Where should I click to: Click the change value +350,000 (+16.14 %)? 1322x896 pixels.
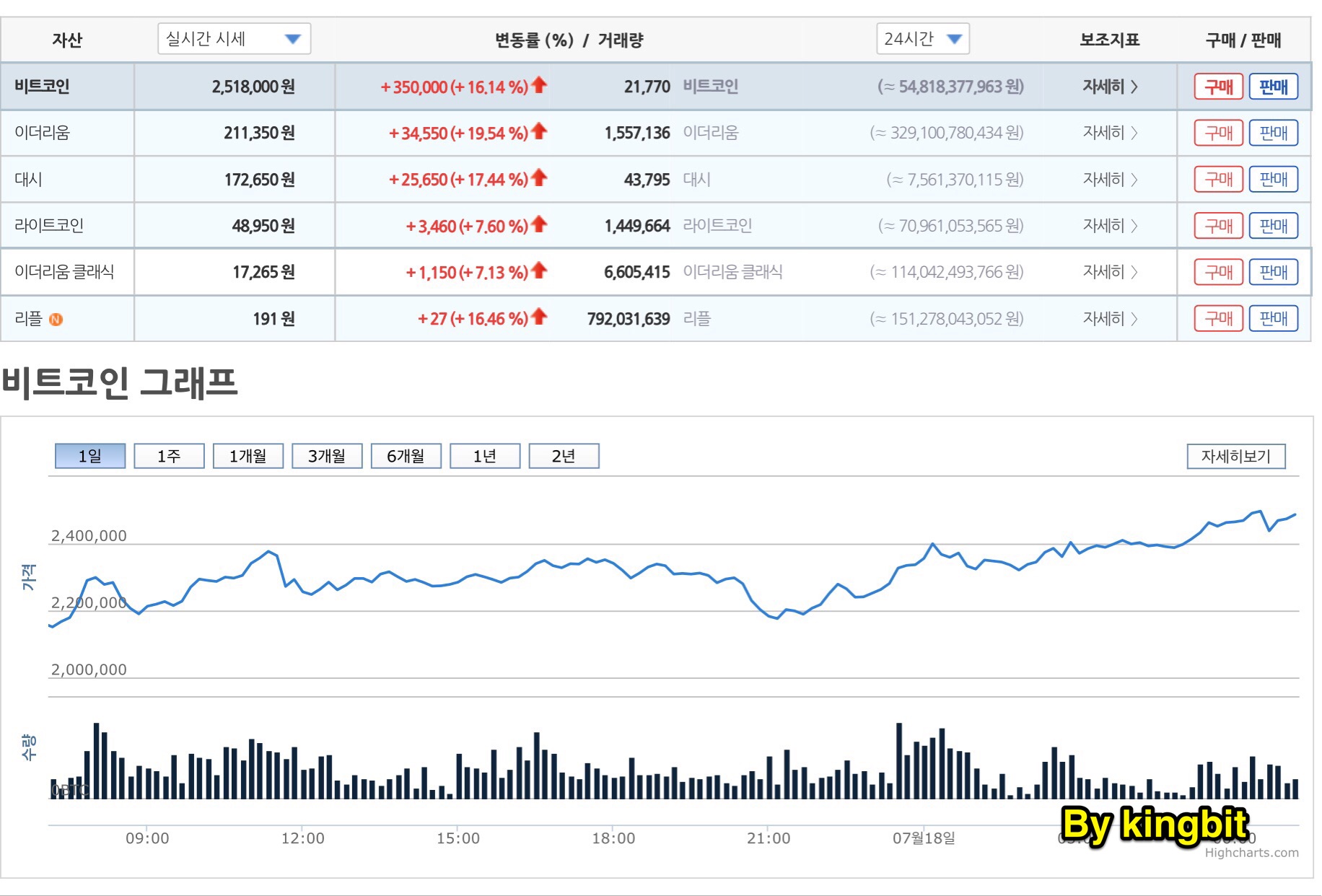[x=455, y=87]
